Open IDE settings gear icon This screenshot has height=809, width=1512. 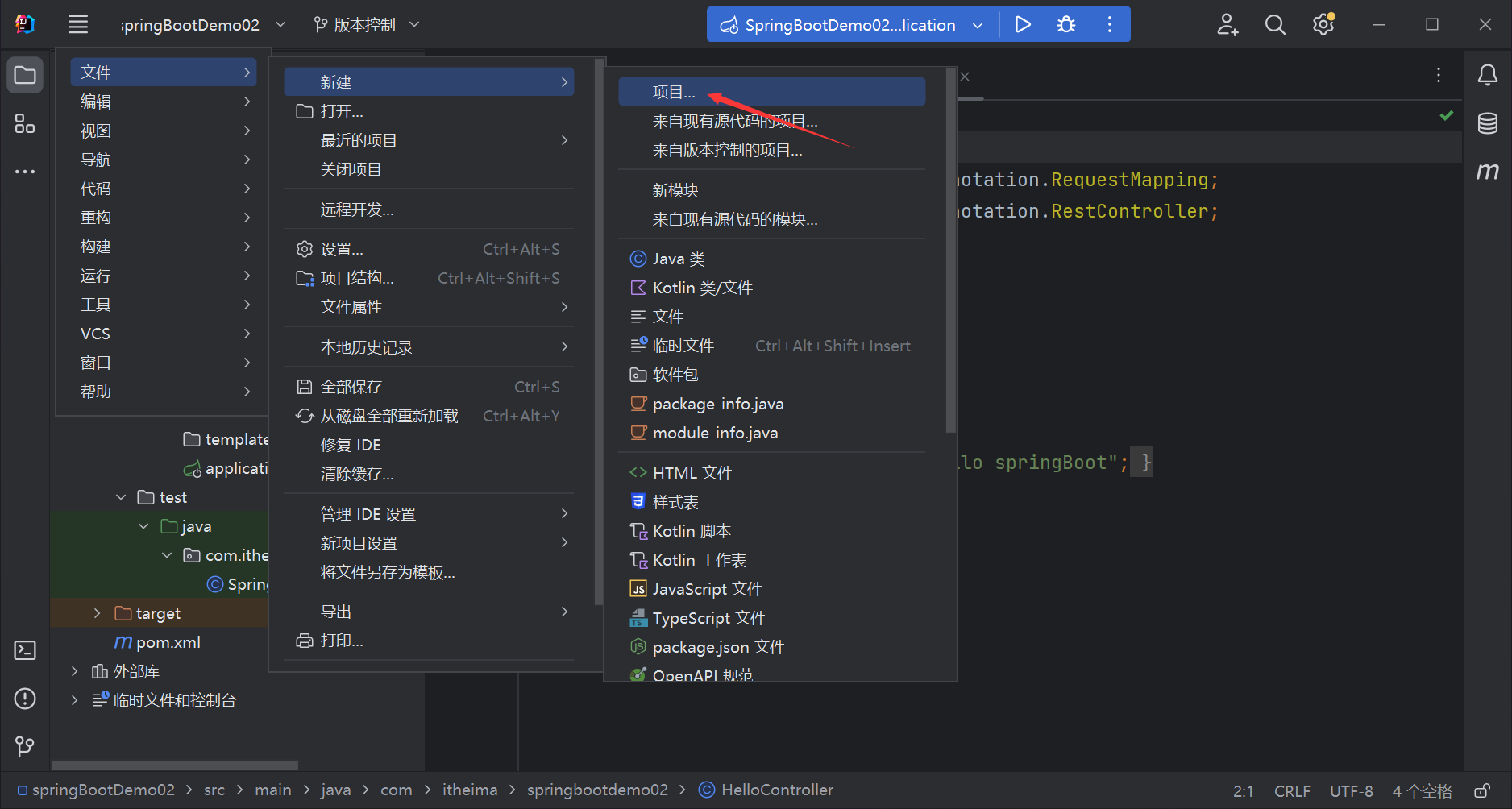(x=1323, y=24)
